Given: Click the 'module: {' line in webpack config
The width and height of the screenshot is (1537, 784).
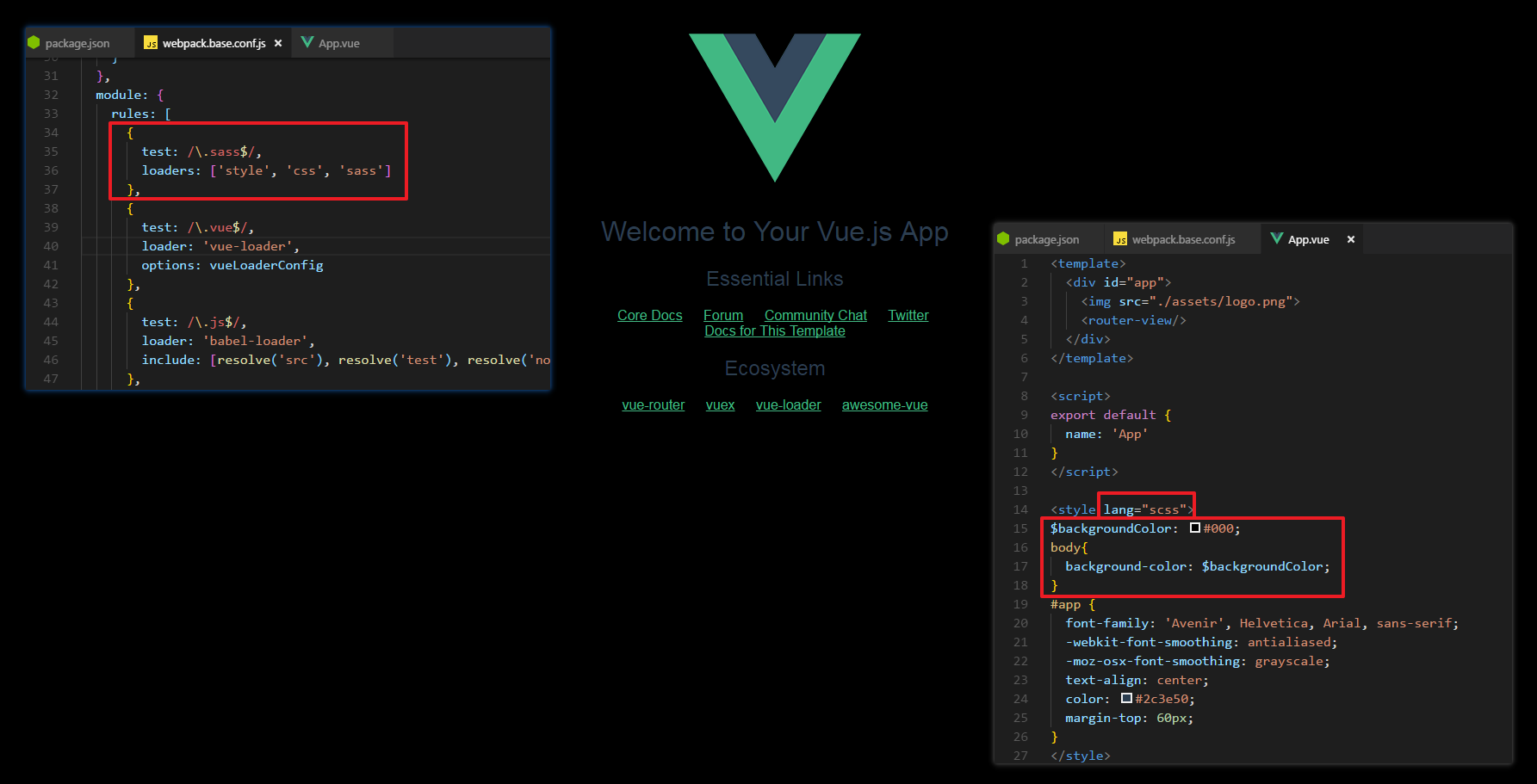Looking at the screenshot, I should [x=129, y=95].
